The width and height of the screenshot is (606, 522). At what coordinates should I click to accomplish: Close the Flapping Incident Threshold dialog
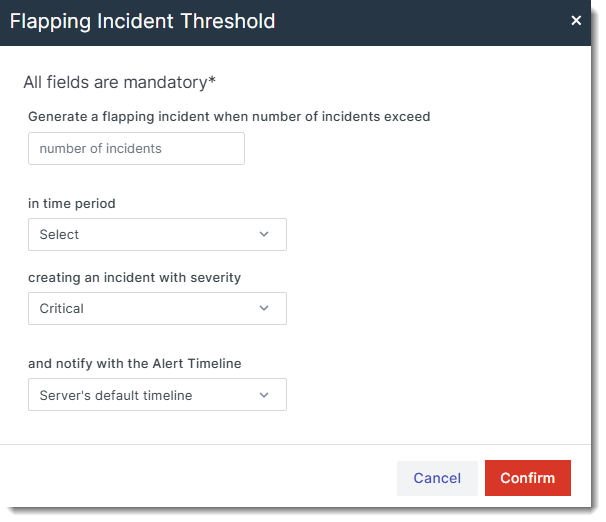click(x=576, y=20)
